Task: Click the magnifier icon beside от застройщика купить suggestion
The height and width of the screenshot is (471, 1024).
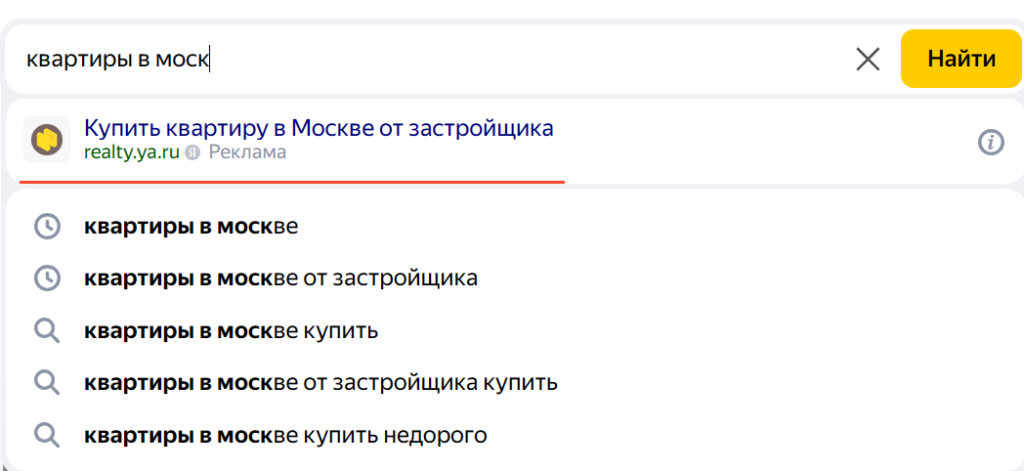Action: click(x=47, y=383)
